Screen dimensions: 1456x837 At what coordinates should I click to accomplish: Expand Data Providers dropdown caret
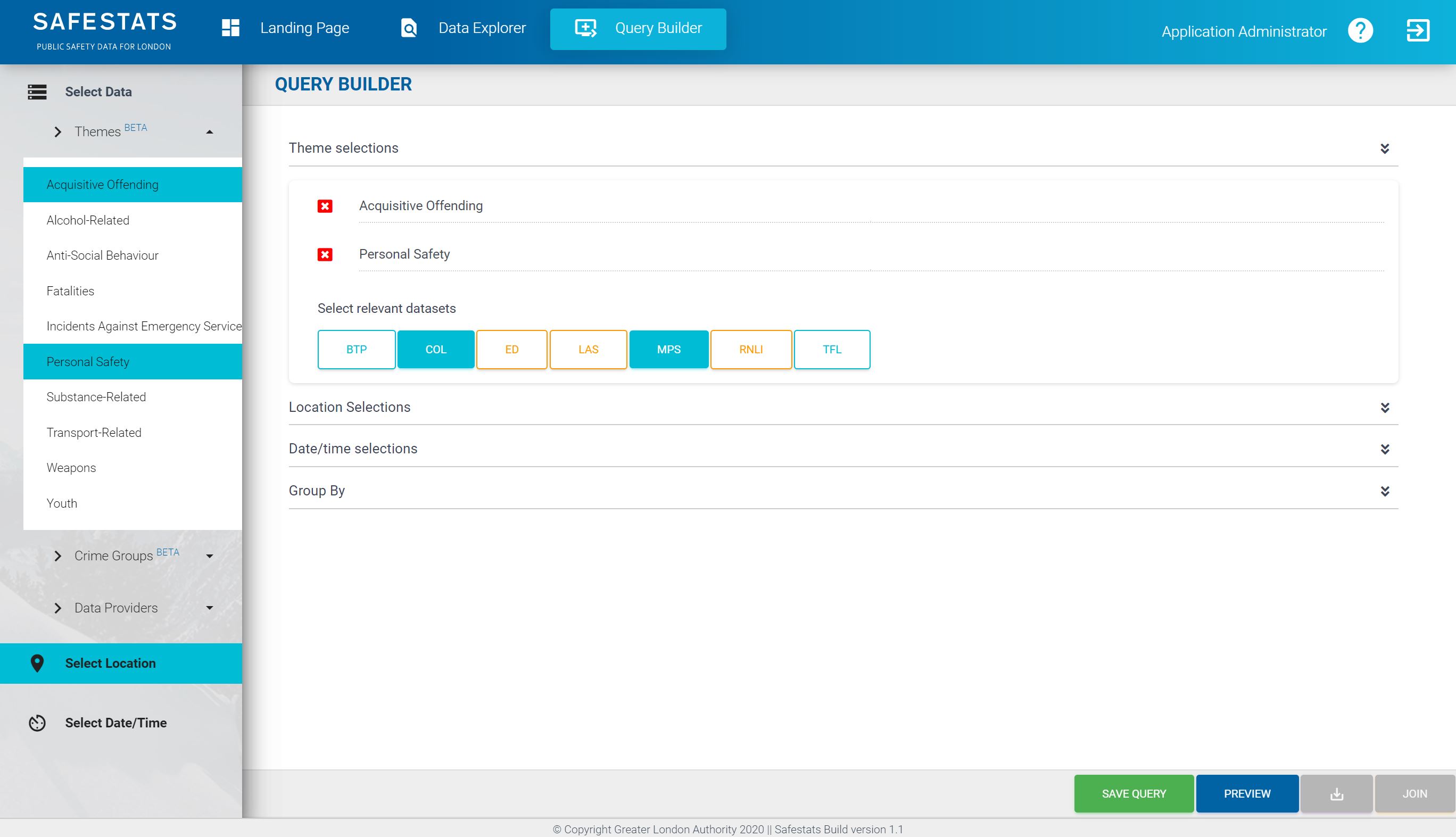pos(210,608)
